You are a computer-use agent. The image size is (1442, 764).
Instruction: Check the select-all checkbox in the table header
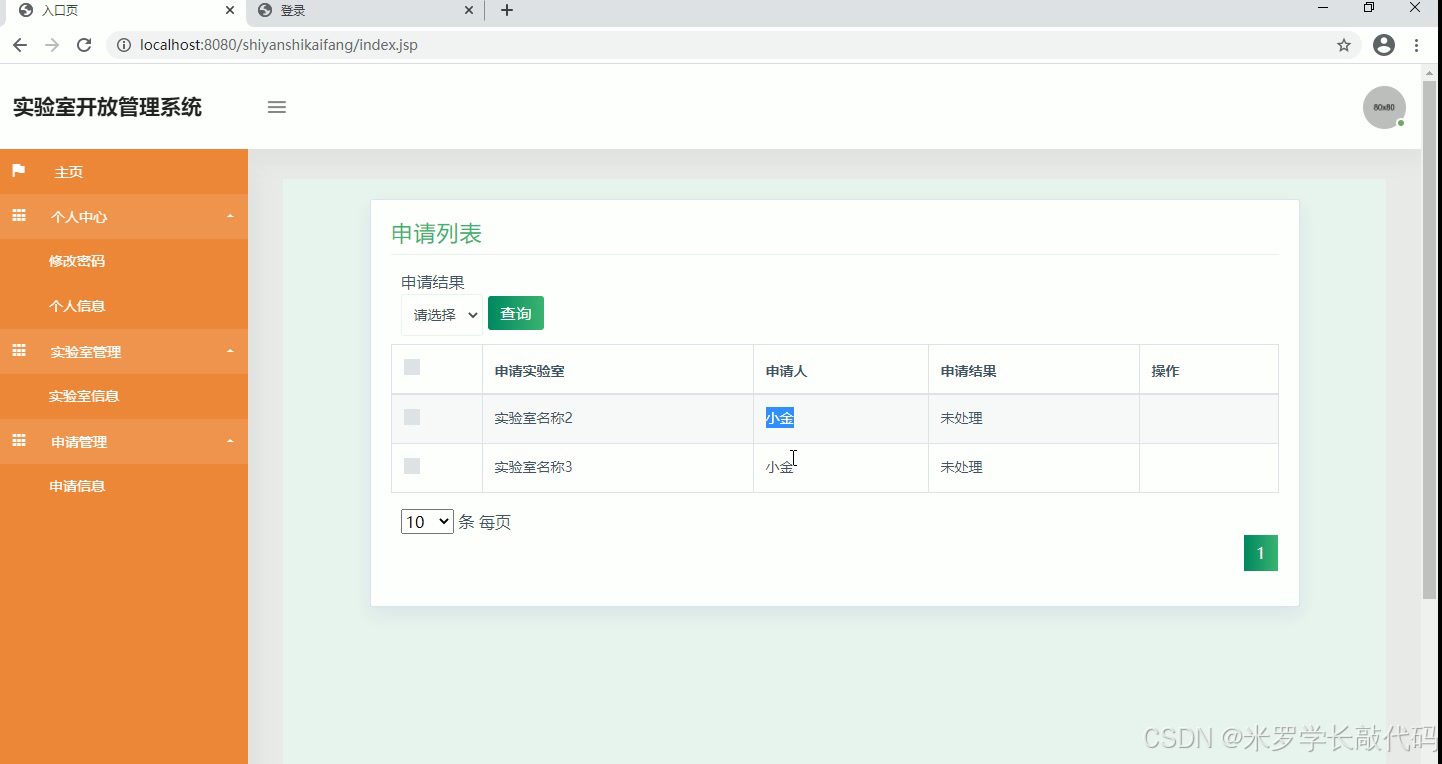click(411, 367)
